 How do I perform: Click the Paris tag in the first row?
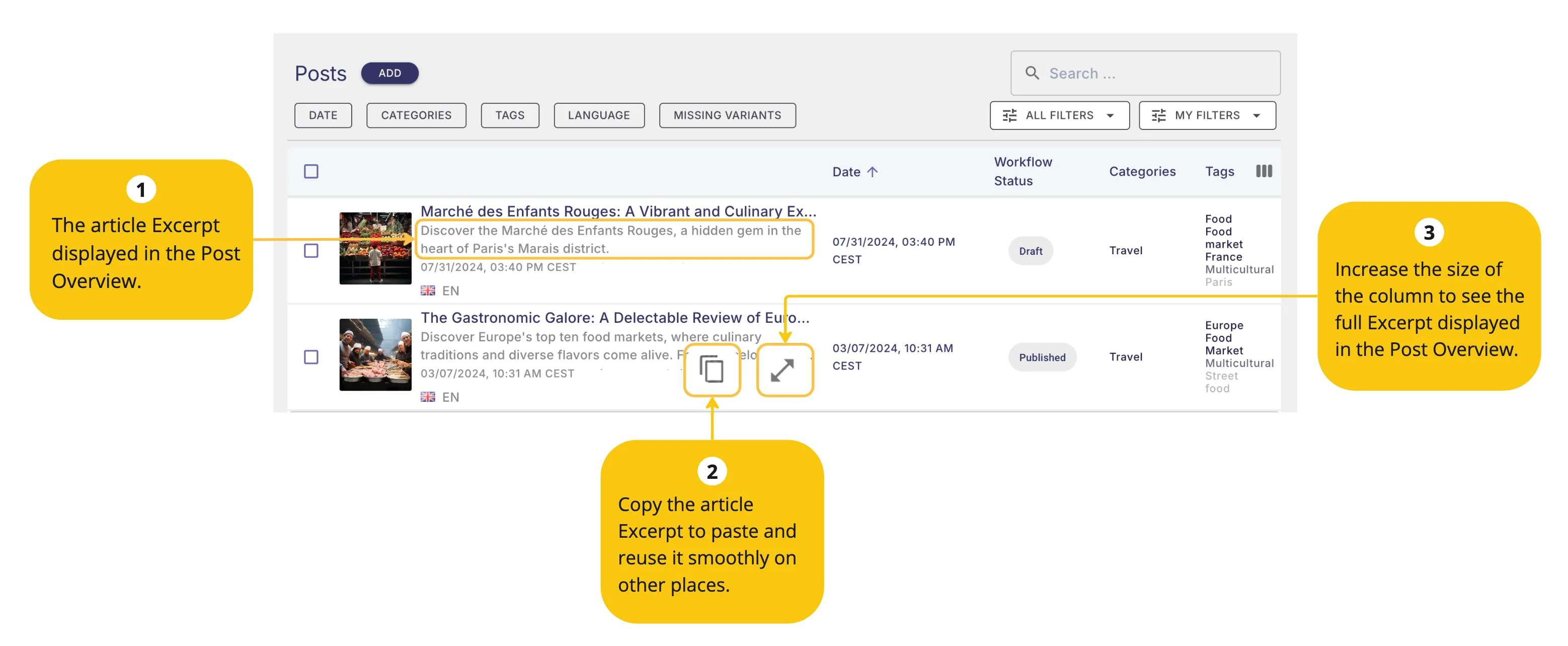point(1218,282)
